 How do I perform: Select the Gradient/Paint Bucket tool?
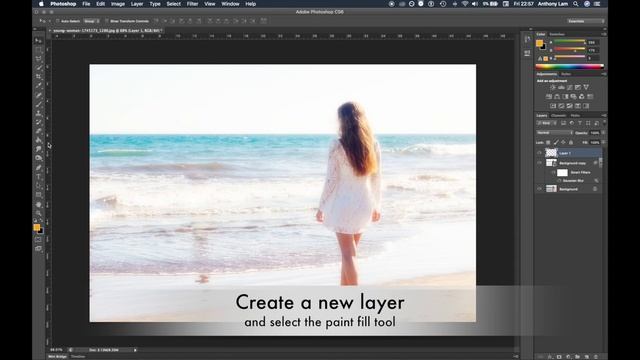click(38, 140)
